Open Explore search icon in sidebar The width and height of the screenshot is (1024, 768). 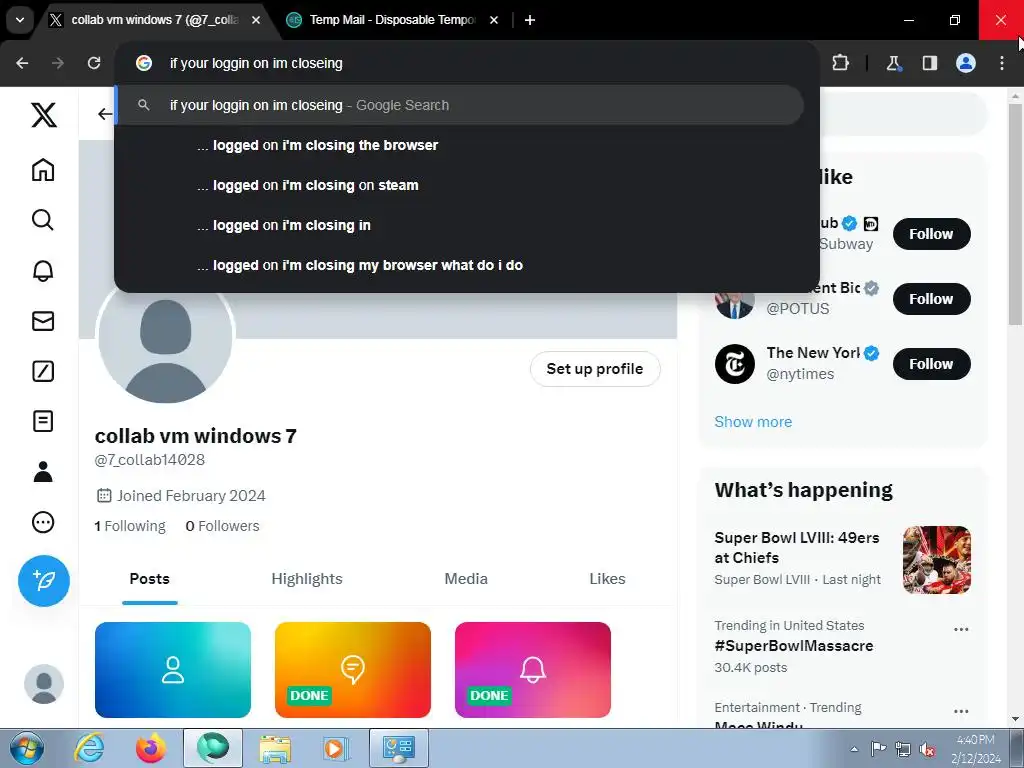(43, 220)
